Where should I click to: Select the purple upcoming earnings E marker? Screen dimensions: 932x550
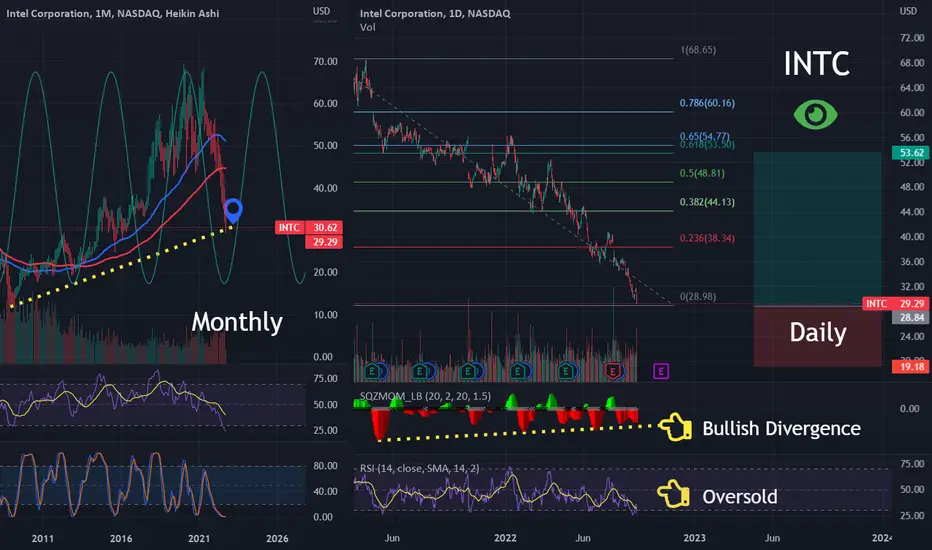pos(661,372)
